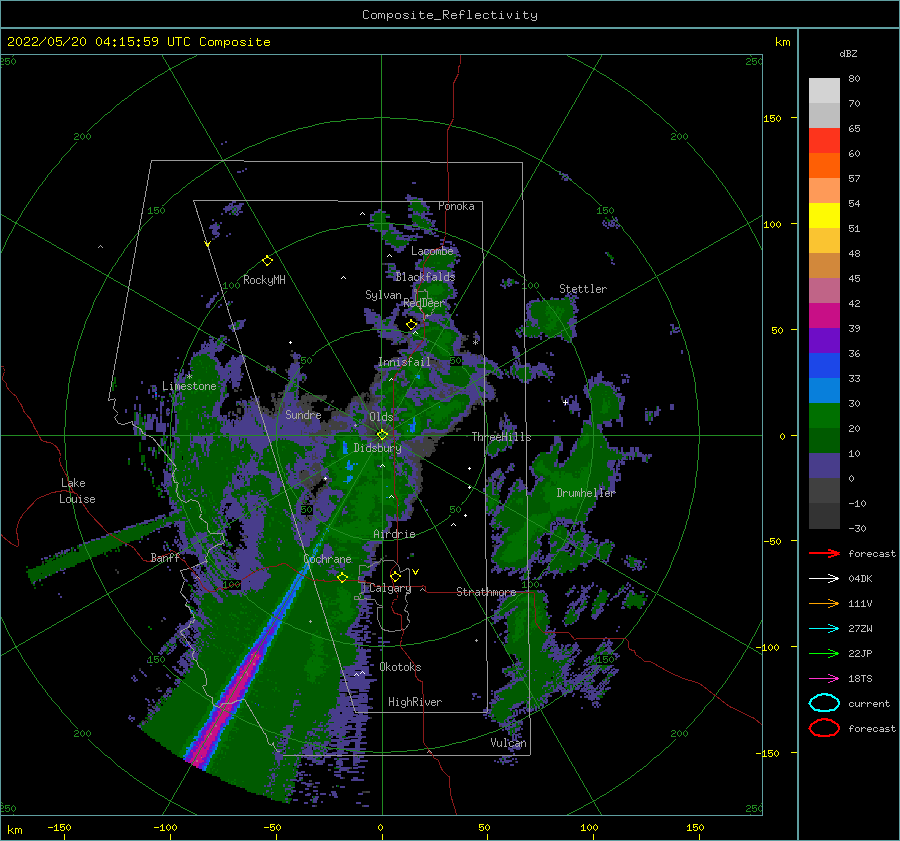
Task: Select the bright green 30-20 dBZ swatch
Action: point(824,416)
